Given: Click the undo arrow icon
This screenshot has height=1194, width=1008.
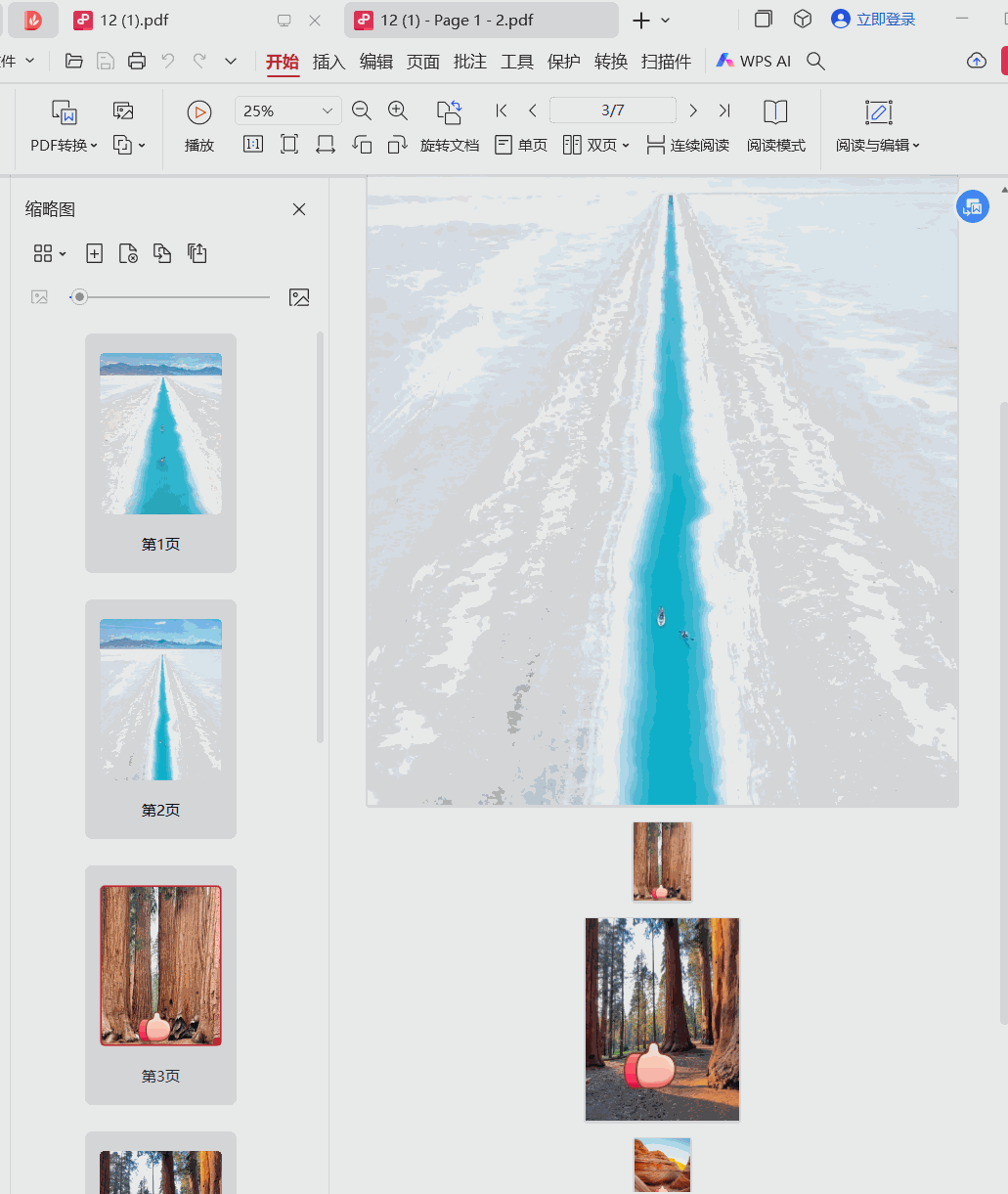Looking at the screenshot, I should (168, 62).
